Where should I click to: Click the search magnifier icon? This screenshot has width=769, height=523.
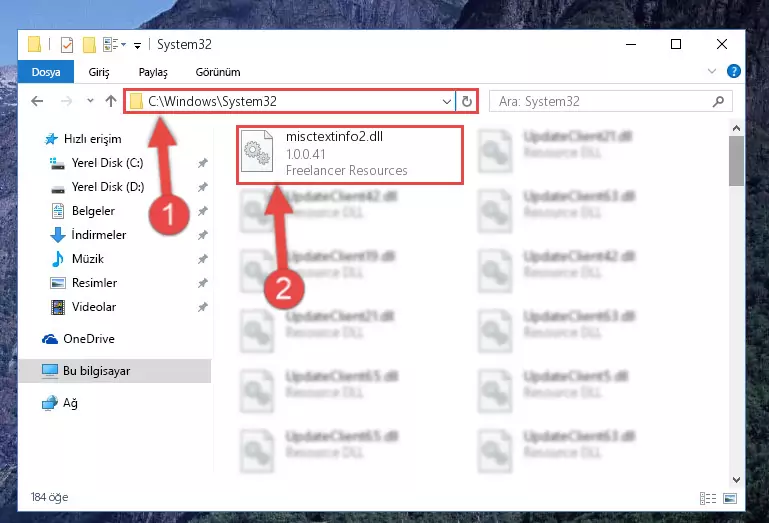[718, 102]
